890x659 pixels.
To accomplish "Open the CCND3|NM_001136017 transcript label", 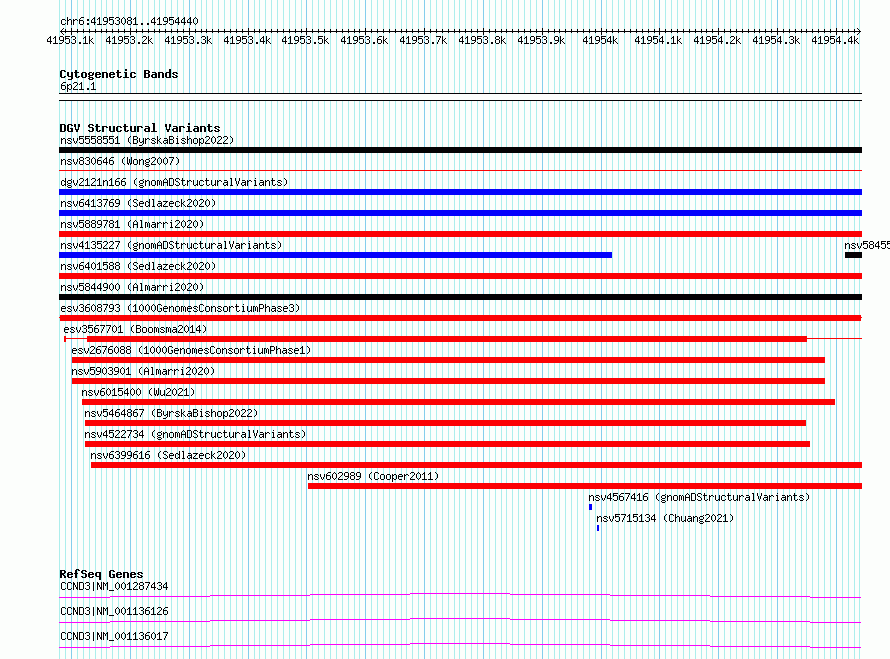I will coord(114,636).
